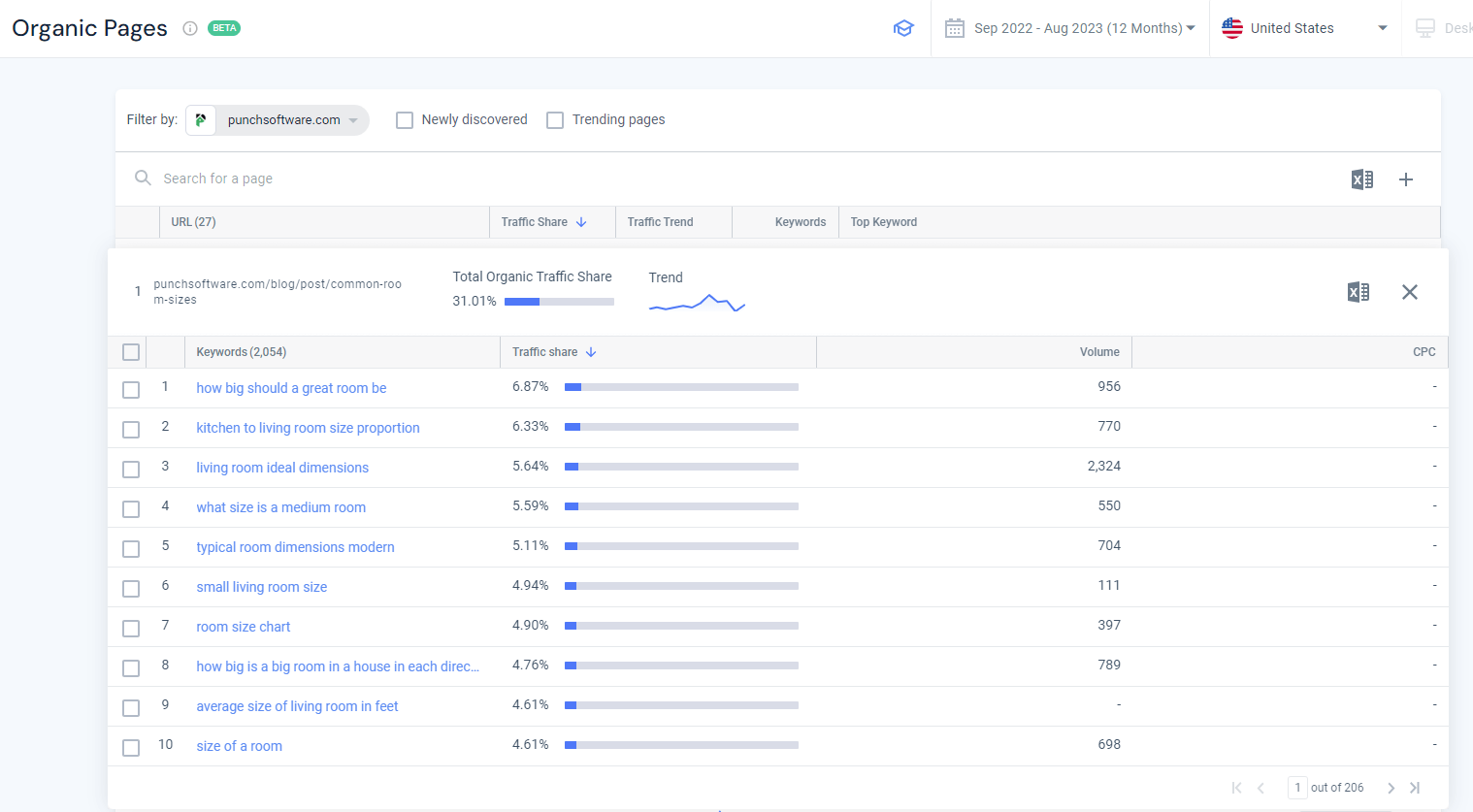Open keyword 'size of a room'

pos(239,746)
